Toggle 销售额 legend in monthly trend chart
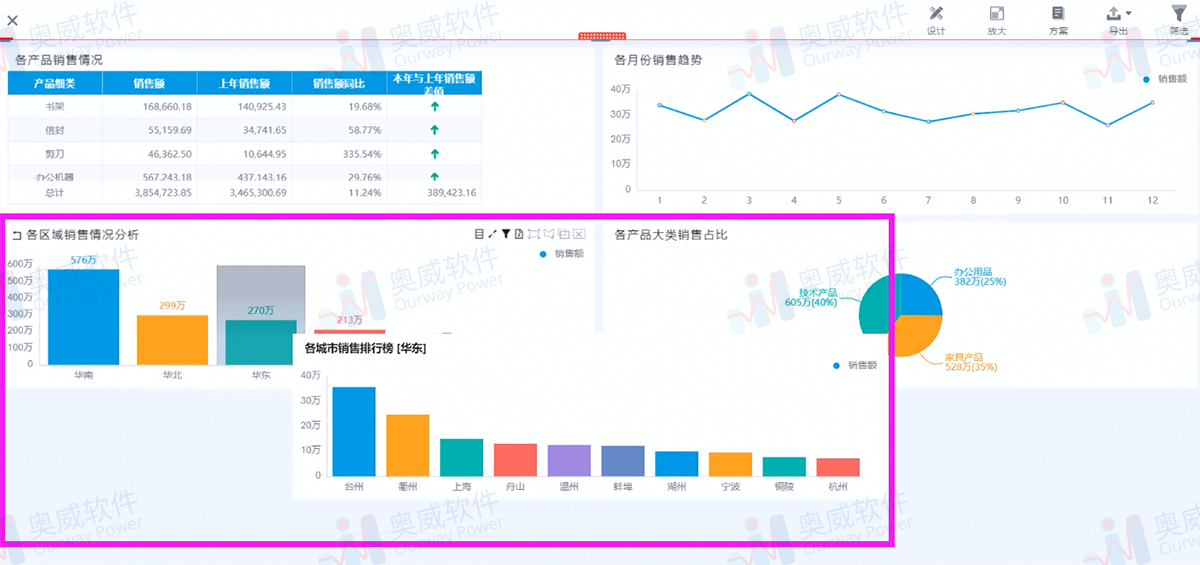 1164,78
